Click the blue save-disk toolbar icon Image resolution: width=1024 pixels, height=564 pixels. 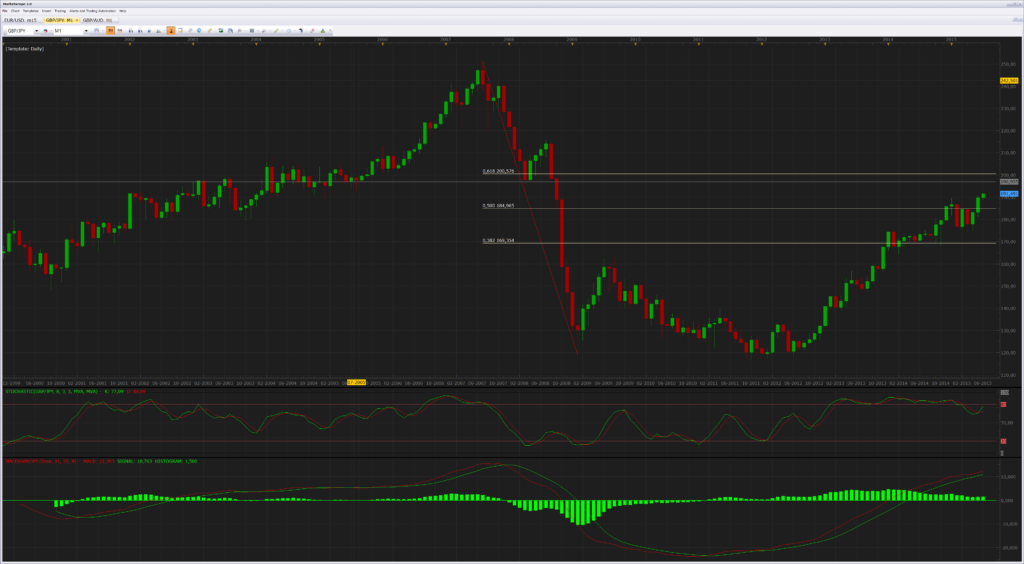click(x=230, y=31)
